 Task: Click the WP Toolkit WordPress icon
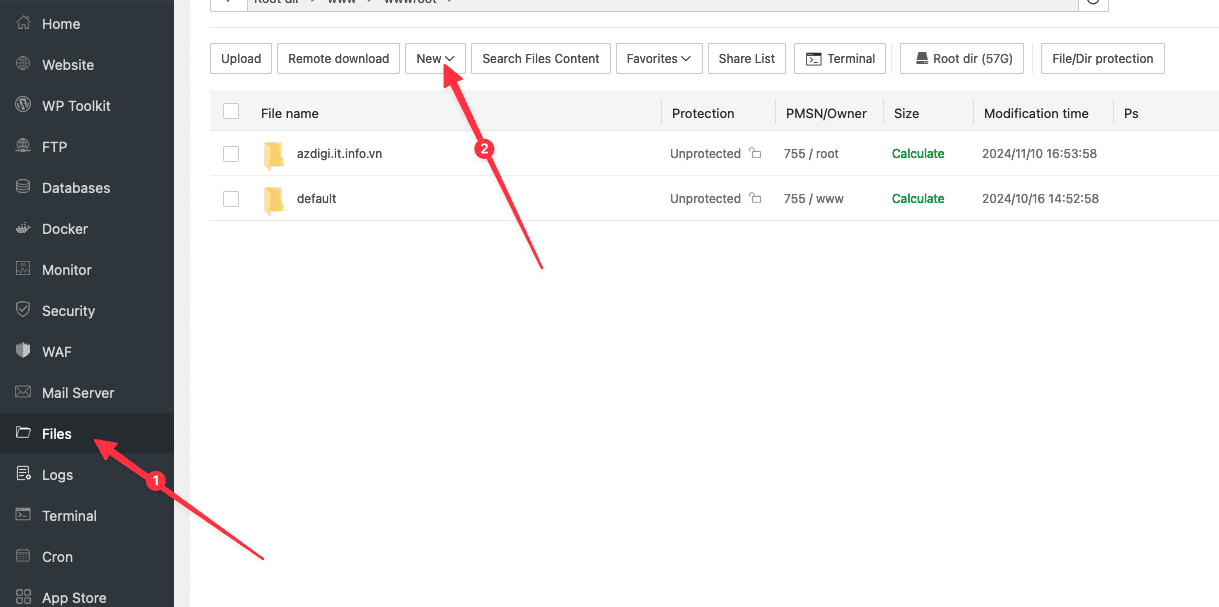23,106
